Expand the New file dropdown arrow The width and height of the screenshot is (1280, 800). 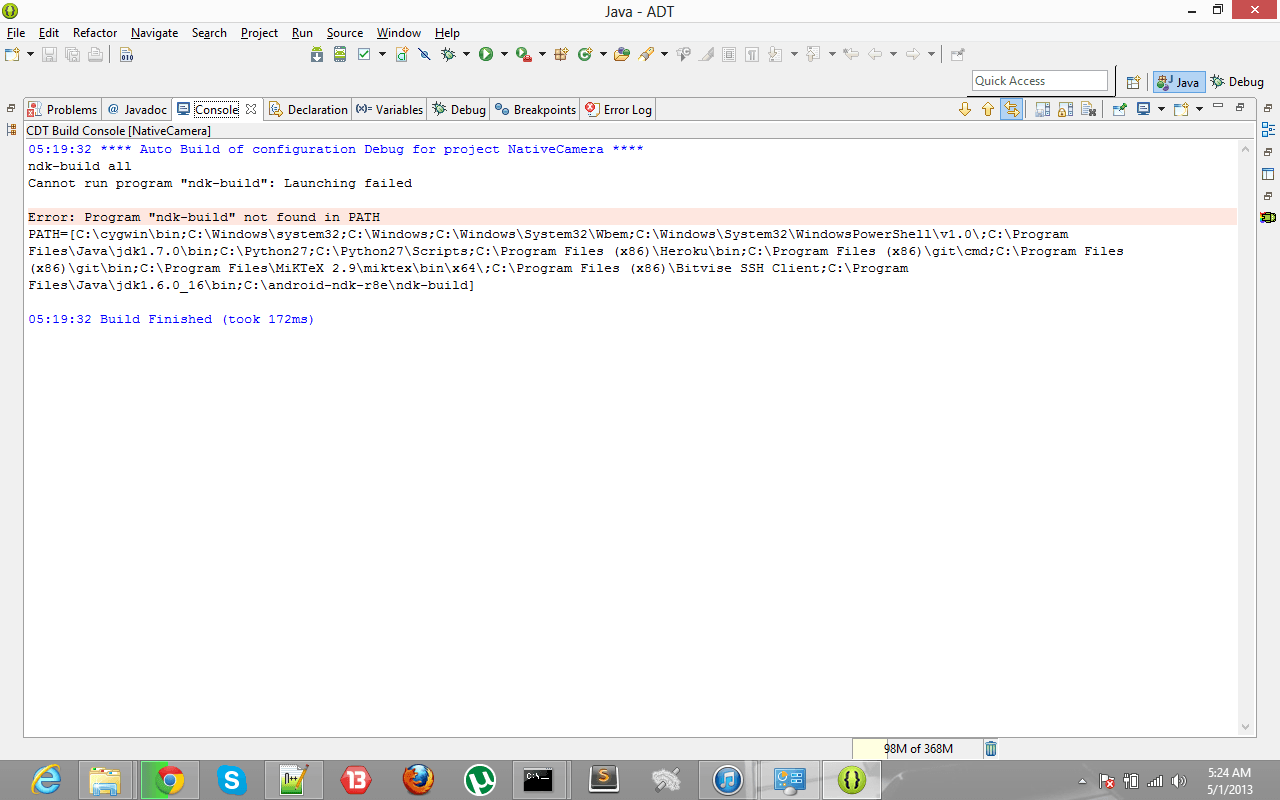(30, 54)
